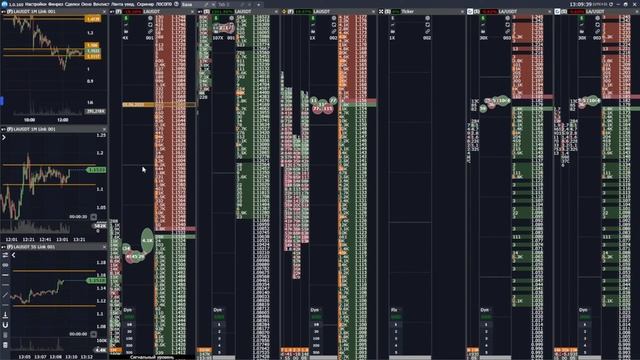Click the bars icon in the 4X 001 order book
The height and width of the screenshot is (360, 640).
[x=125, y=31]
